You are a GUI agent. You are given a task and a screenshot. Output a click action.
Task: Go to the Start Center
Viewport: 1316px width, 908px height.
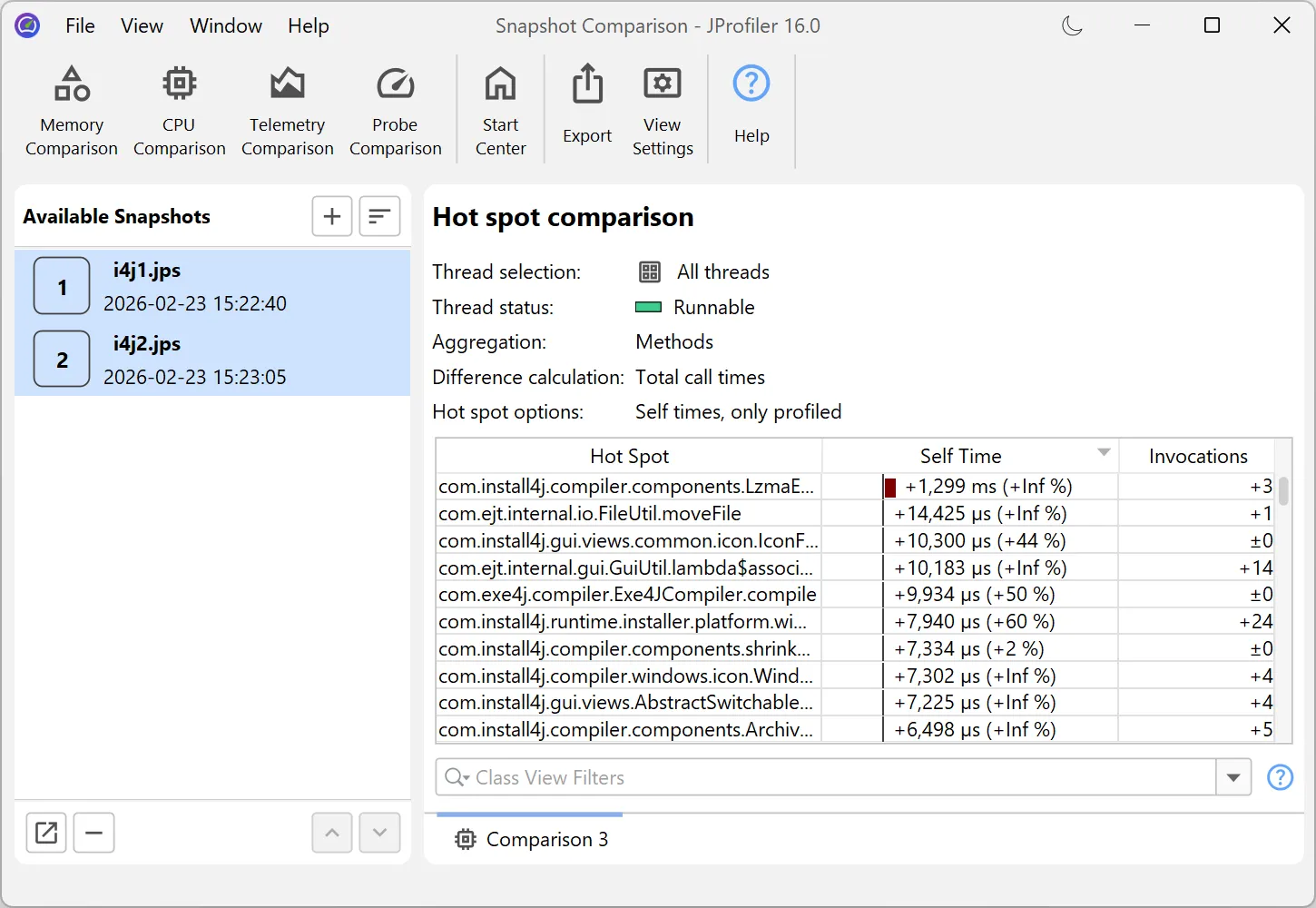pyautogui.click(x=500, y=109)
